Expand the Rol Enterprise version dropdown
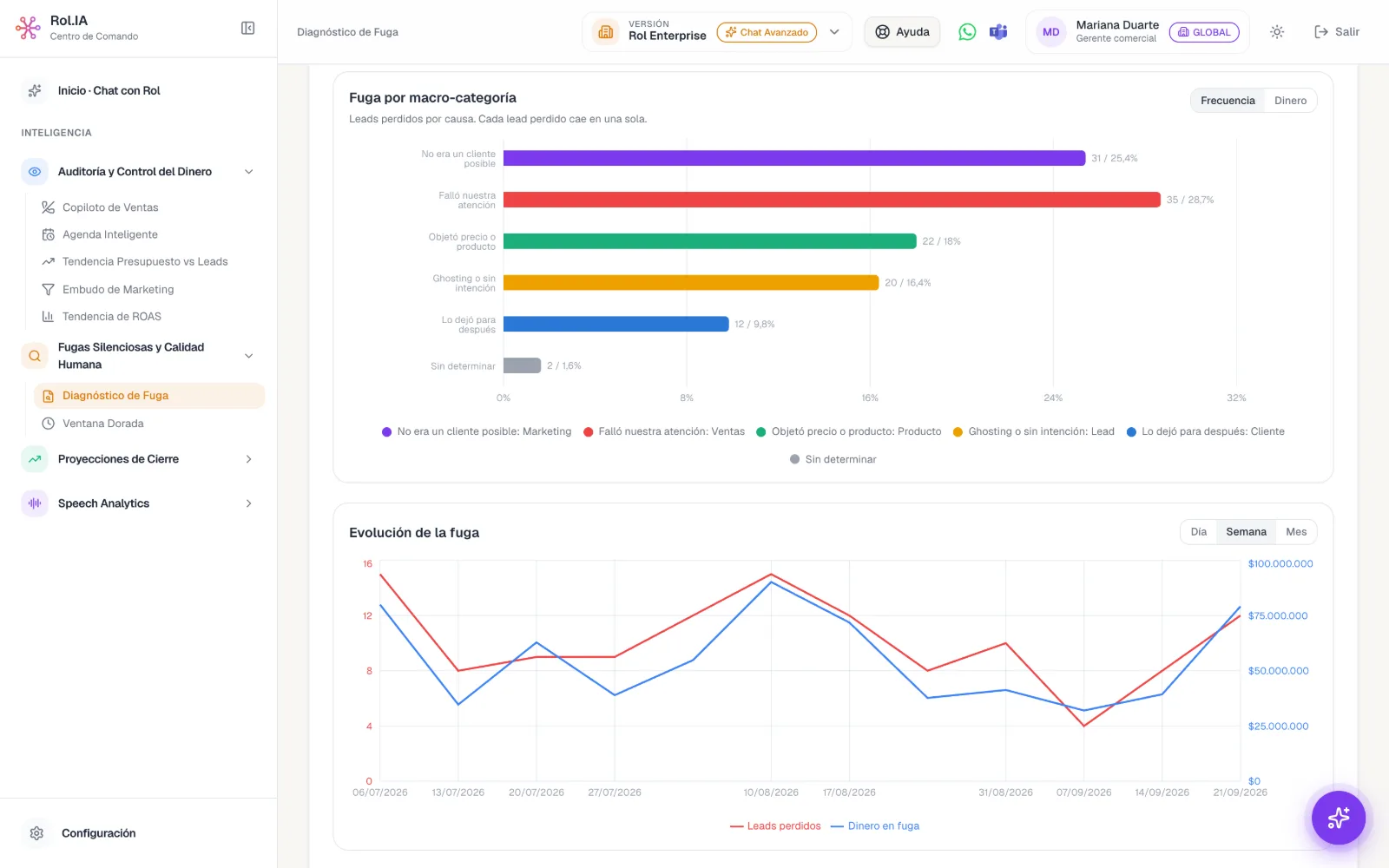The height and width of the screenshot is (868, 1389). coord(834,32)
